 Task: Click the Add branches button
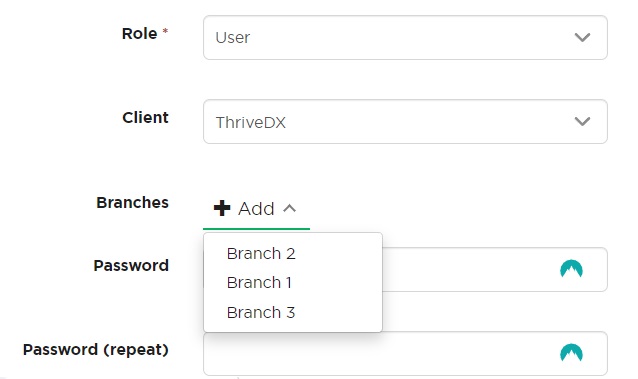click(256, 209)
